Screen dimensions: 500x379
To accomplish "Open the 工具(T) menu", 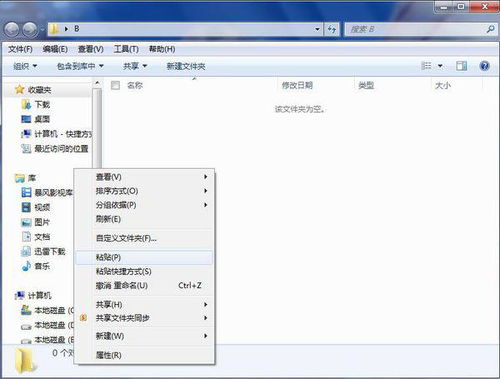I will [126, 49].
